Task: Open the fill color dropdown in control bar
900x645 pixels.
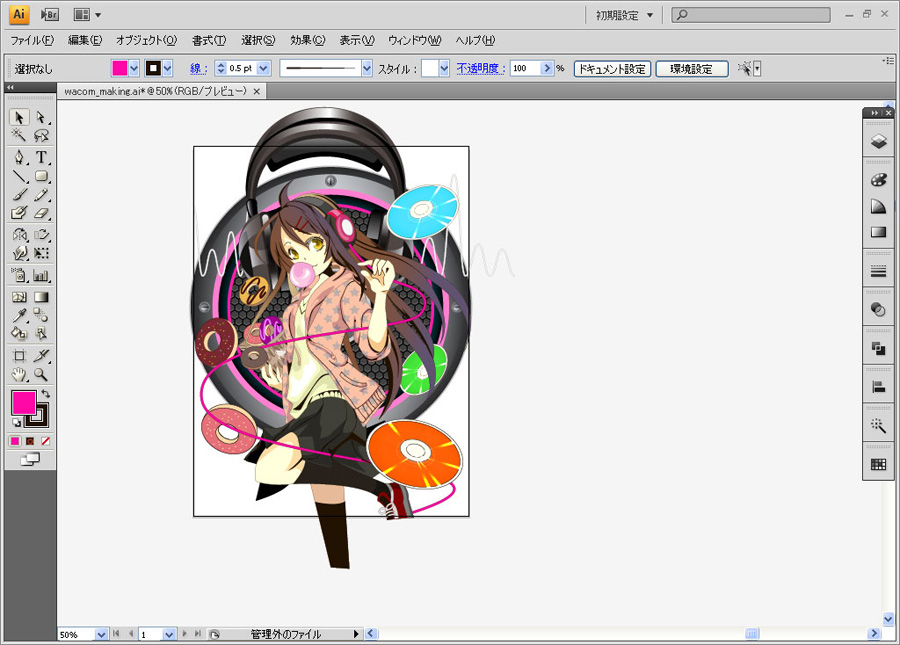Action: (134, 68)
